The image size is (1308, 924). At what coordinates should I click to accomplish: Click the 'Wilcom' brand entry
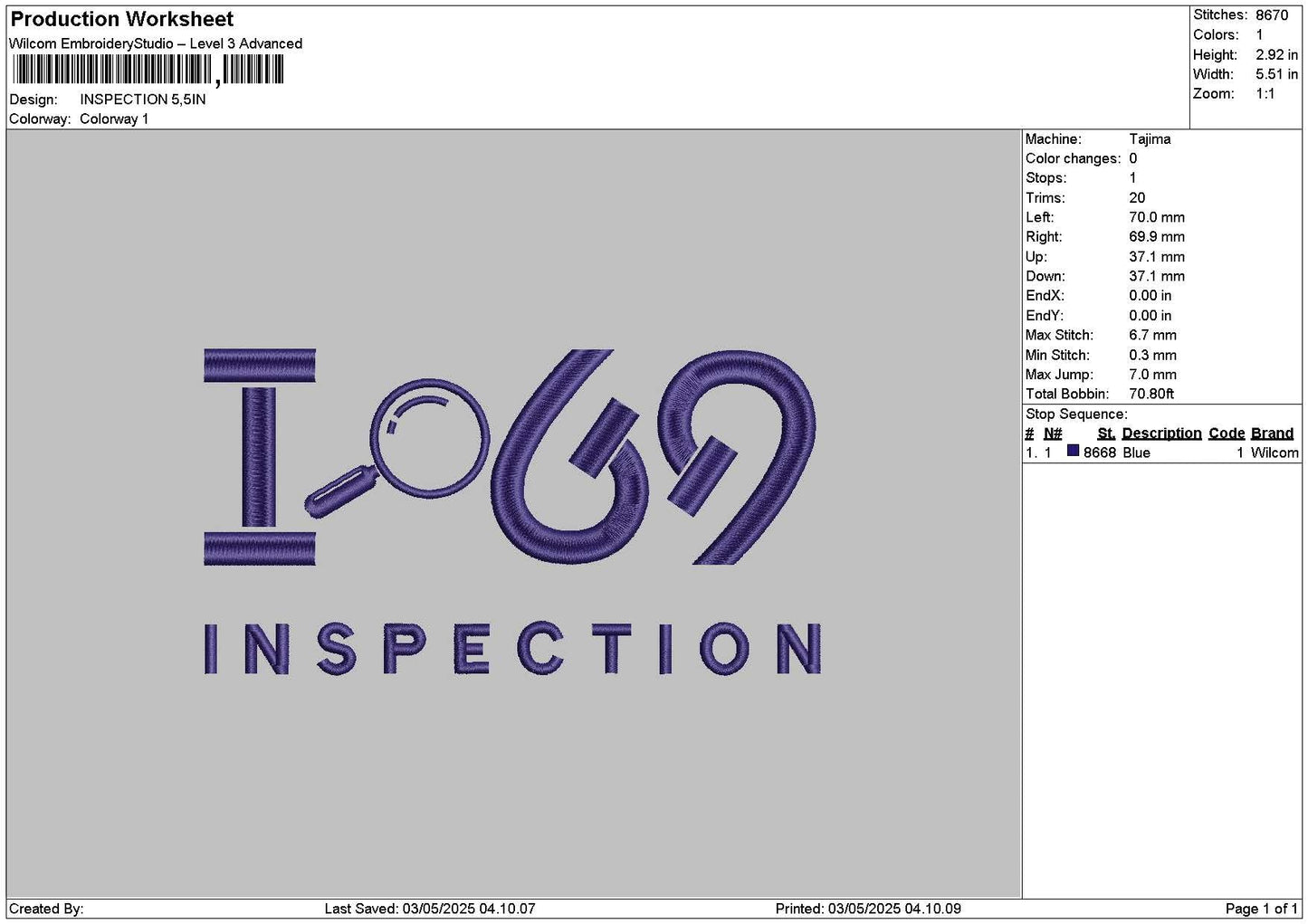[1275, 452]
